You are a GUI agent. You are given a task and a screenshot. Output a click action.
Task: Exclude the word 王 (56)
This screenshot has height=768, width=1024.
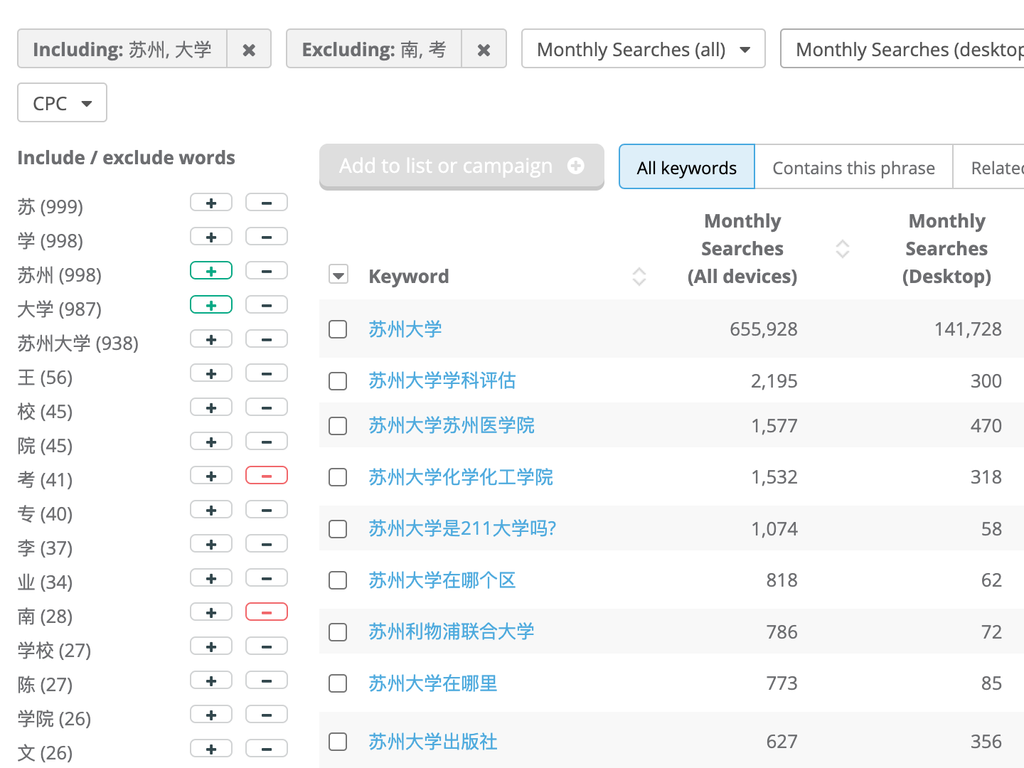[x=266, y=373]
